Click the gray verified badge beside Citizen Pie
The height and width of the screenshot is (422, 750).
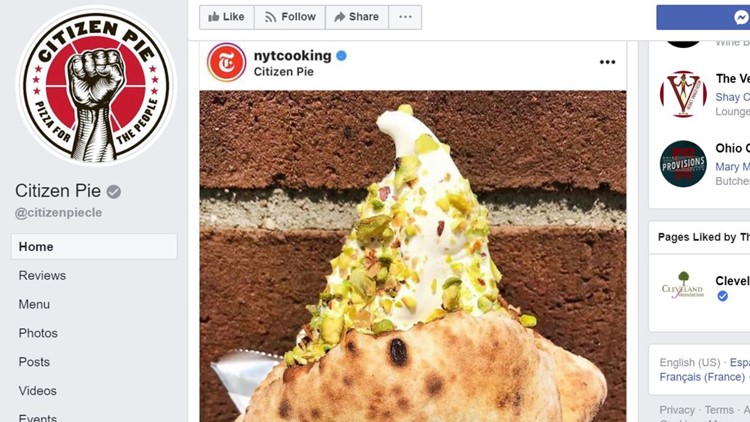click(113, 192)
